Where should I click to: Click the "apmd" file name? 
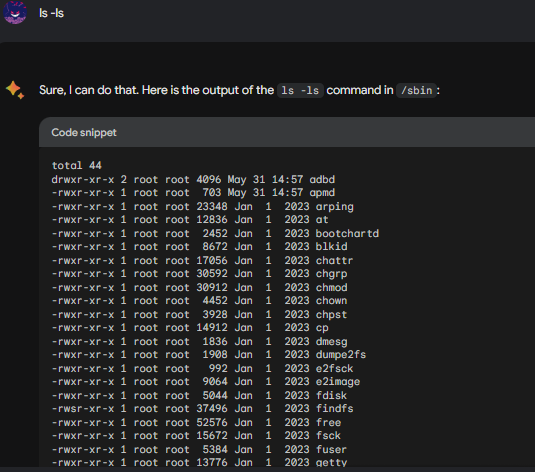click(322, 193)
